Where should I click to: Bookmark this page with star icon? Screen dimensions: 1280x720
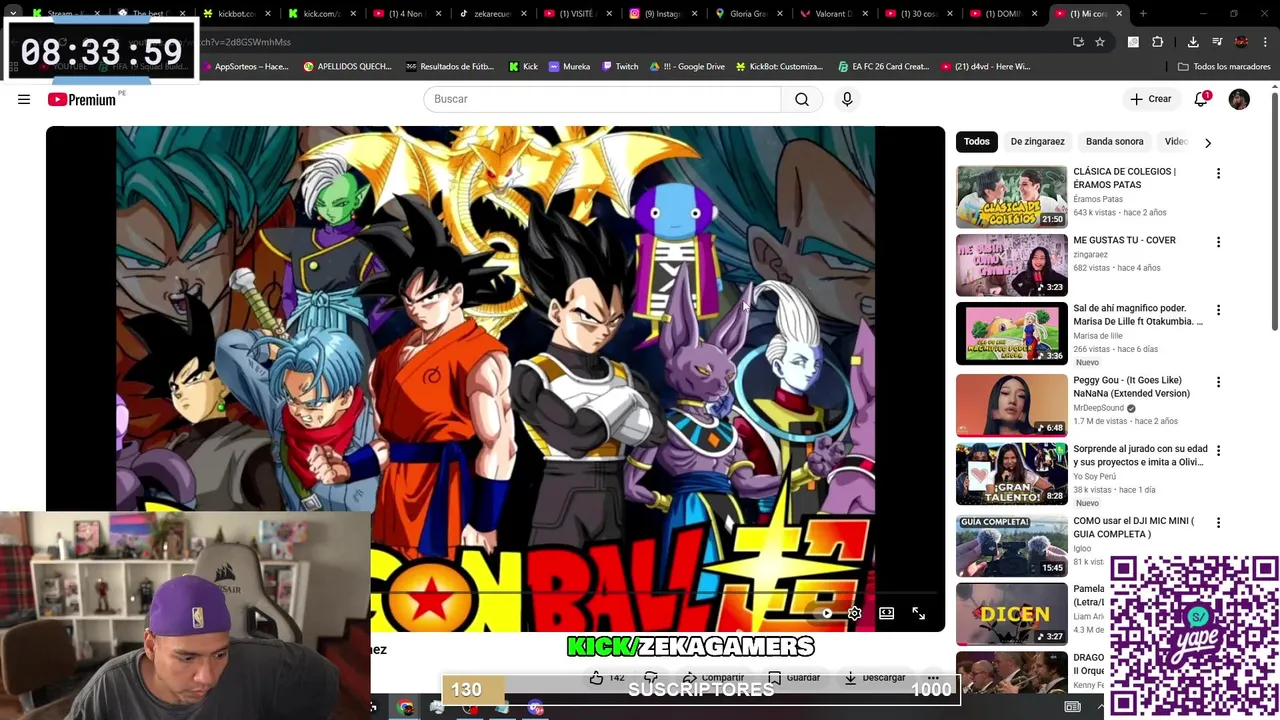(x=1100, y=42)
